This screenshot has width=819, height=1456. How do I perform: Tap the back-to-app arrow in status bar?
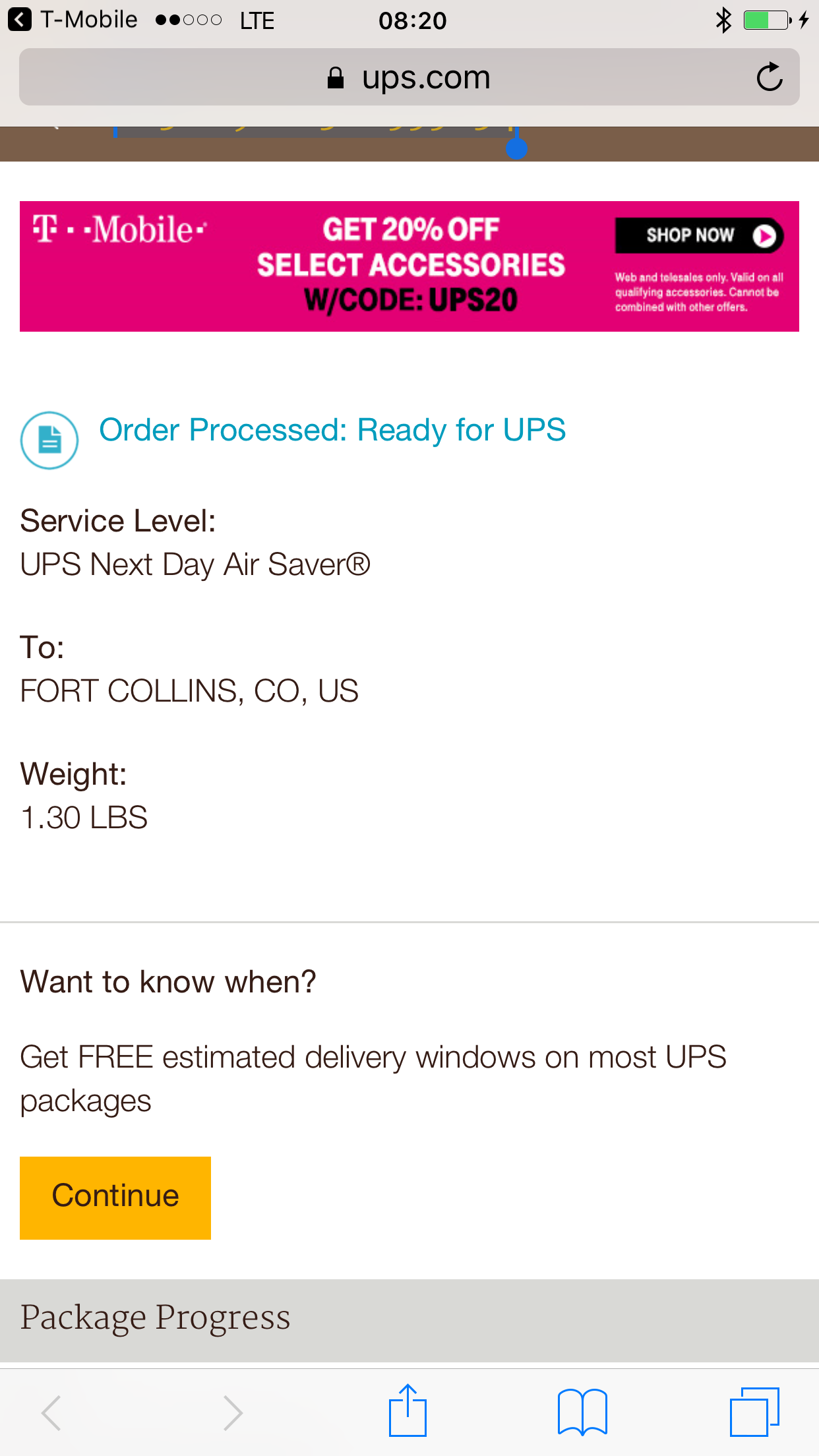[x=20, y=20]
